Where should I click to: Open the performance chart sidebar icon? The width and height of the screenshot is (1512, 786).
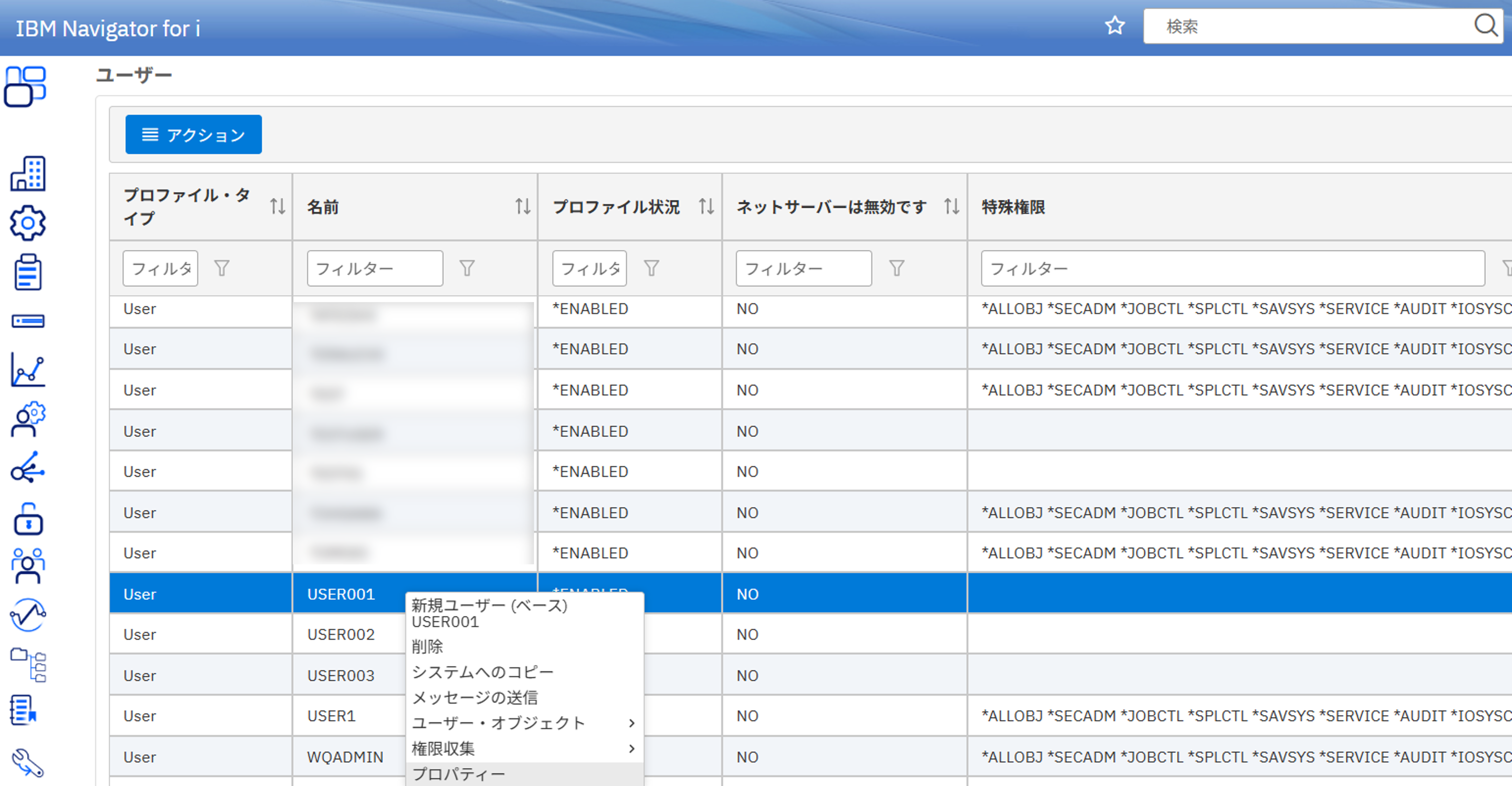(27, 370)
